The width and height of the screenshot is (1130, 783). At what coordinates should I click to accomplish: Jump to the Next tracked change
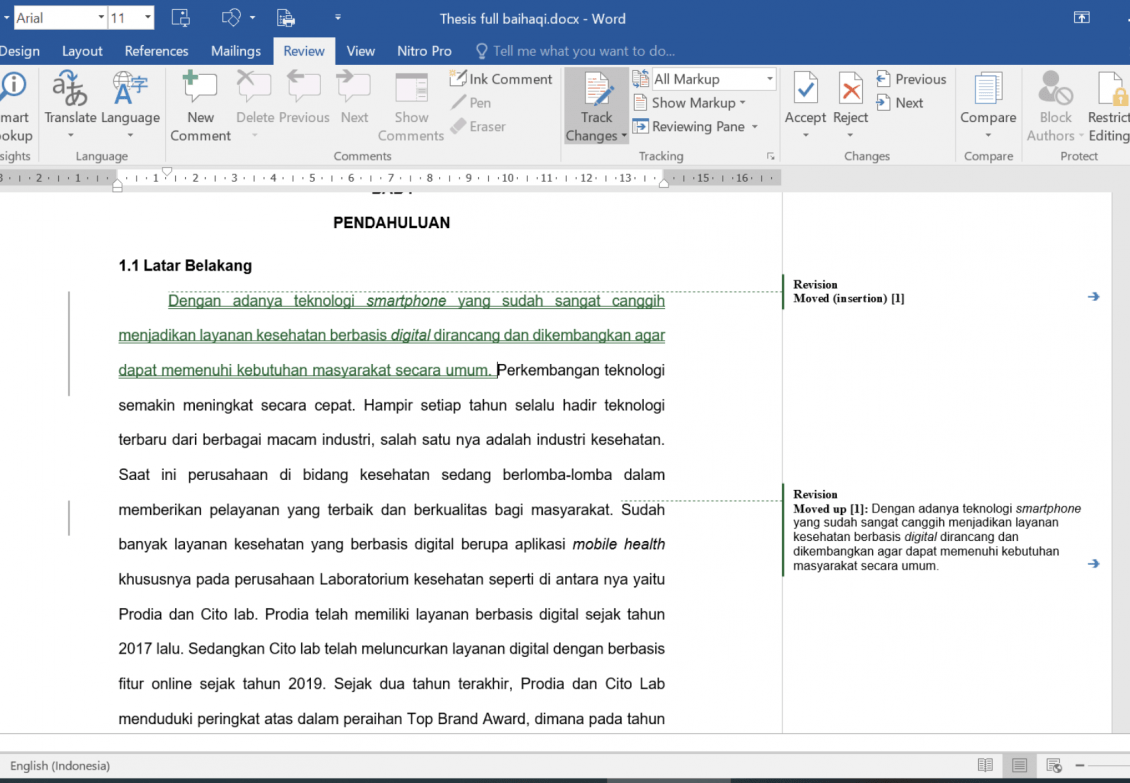click(x=904, y=101)
